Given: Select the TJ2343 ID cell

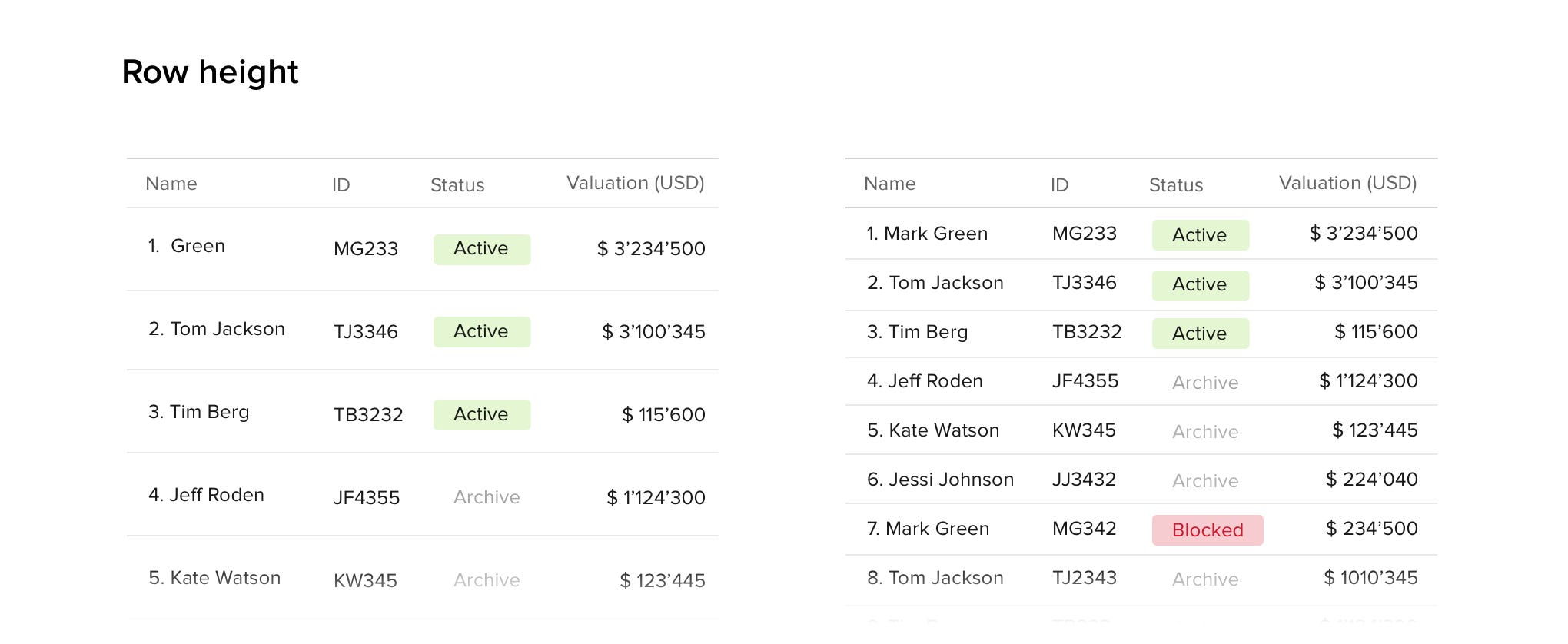Looking at the screenshot, I should coord(1084,578).
